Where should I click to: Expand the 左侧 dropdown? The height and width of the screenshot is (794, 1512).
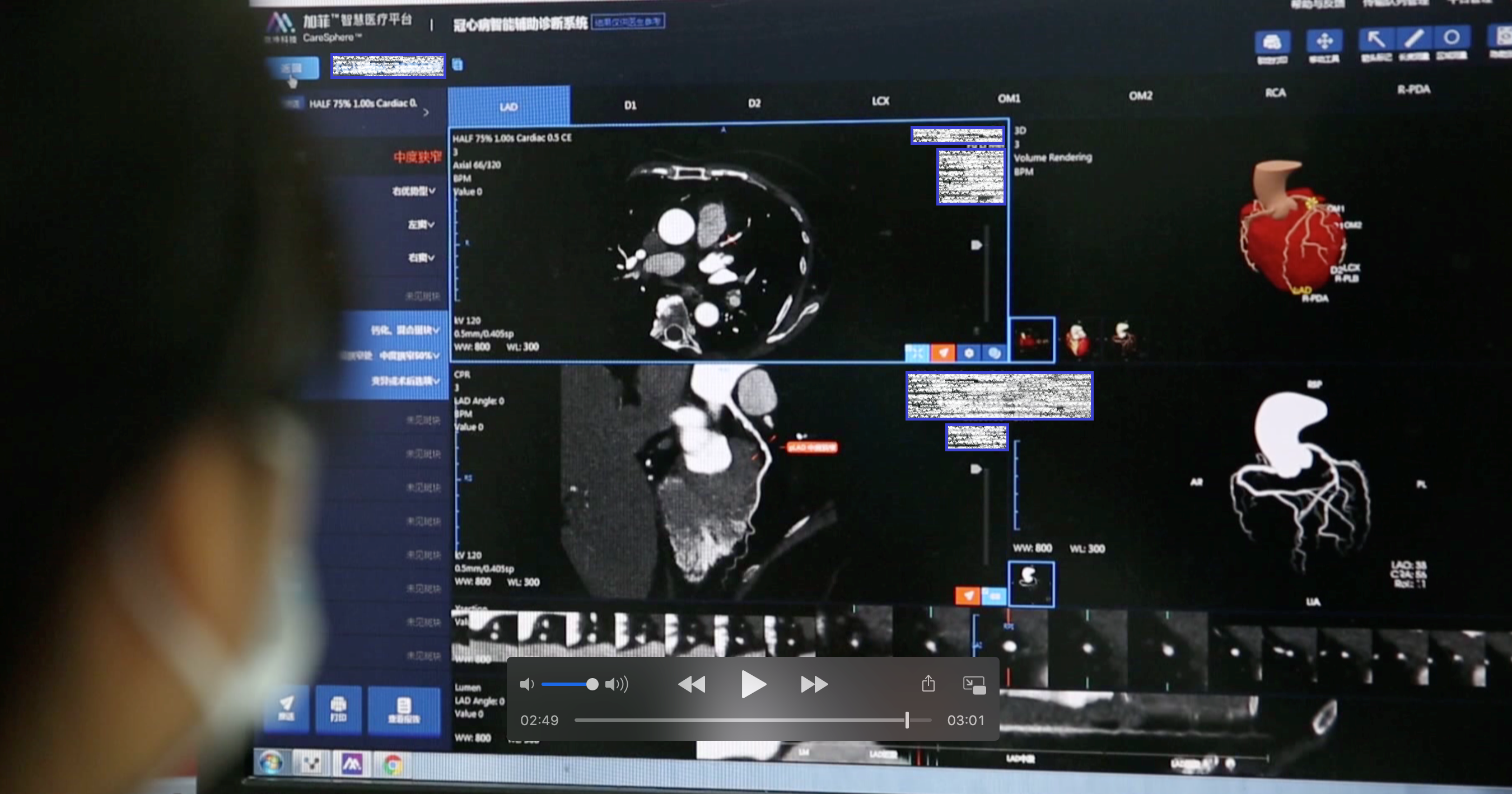(x=421, y=224)
